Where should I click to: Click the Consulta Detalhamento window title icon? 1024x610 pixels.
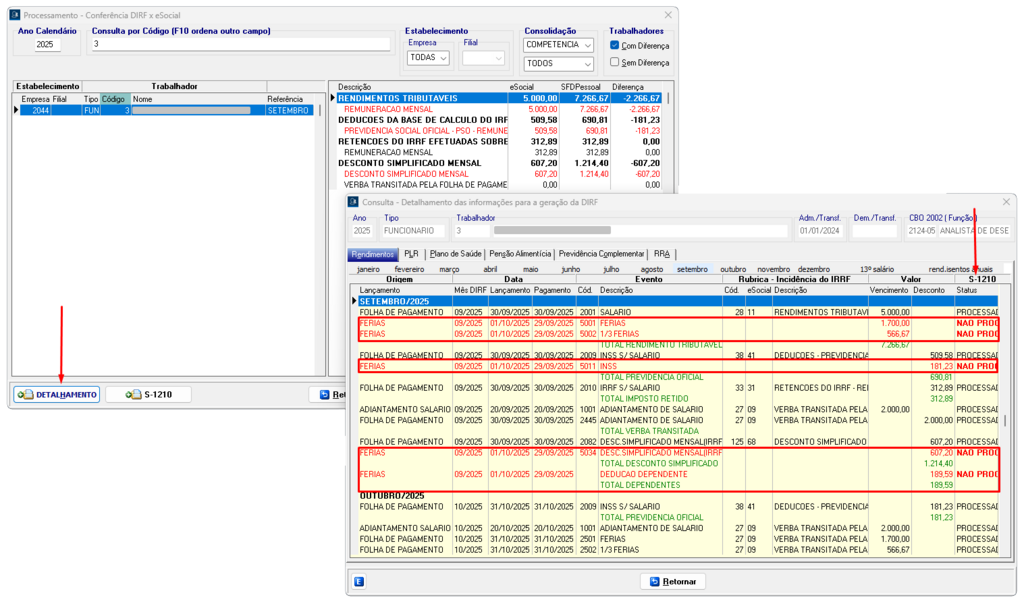point(353,201)
